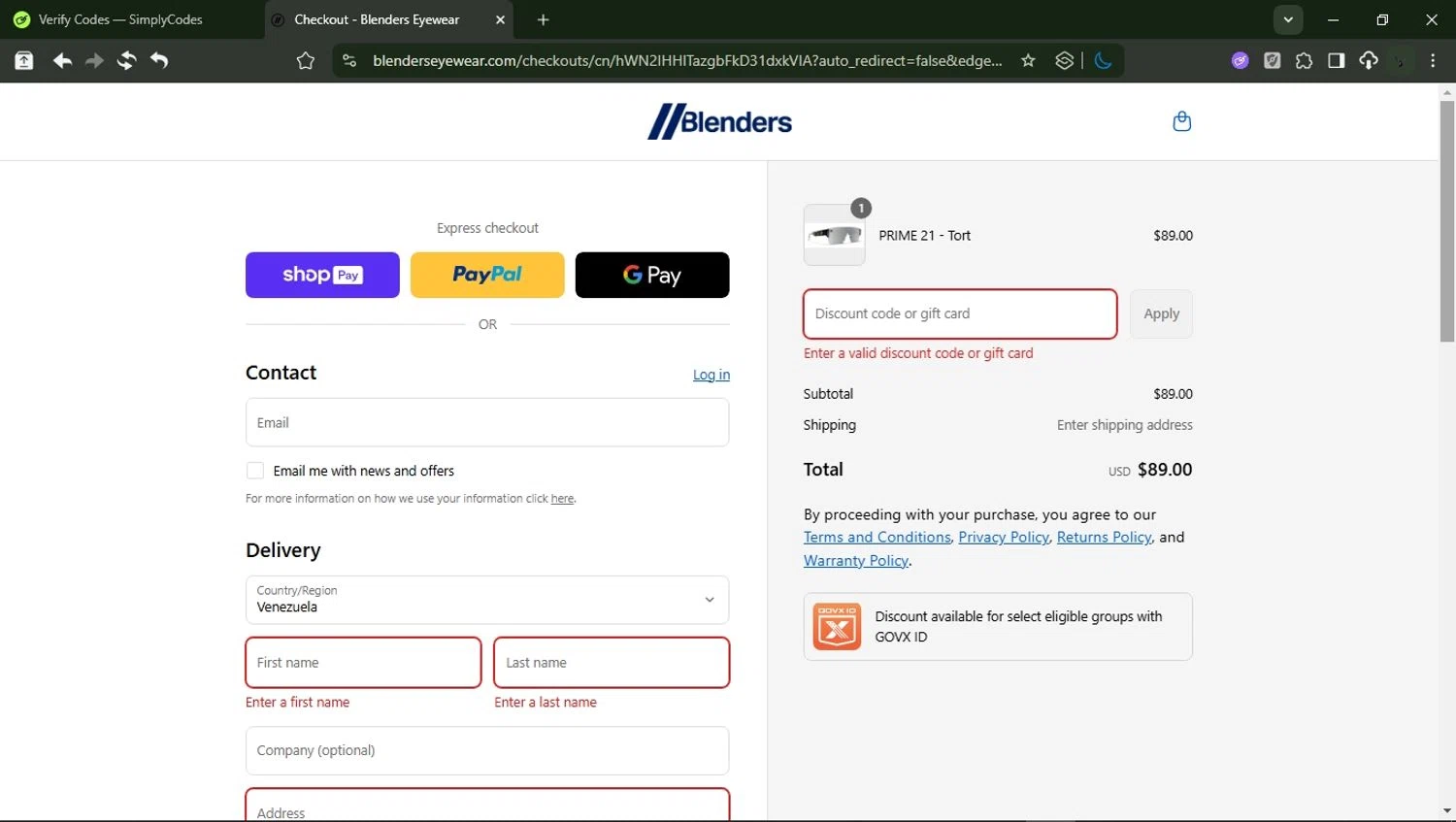Screen dimensions: 1456x822
Task: Click into the Email field
Action: tap(487, 422)
